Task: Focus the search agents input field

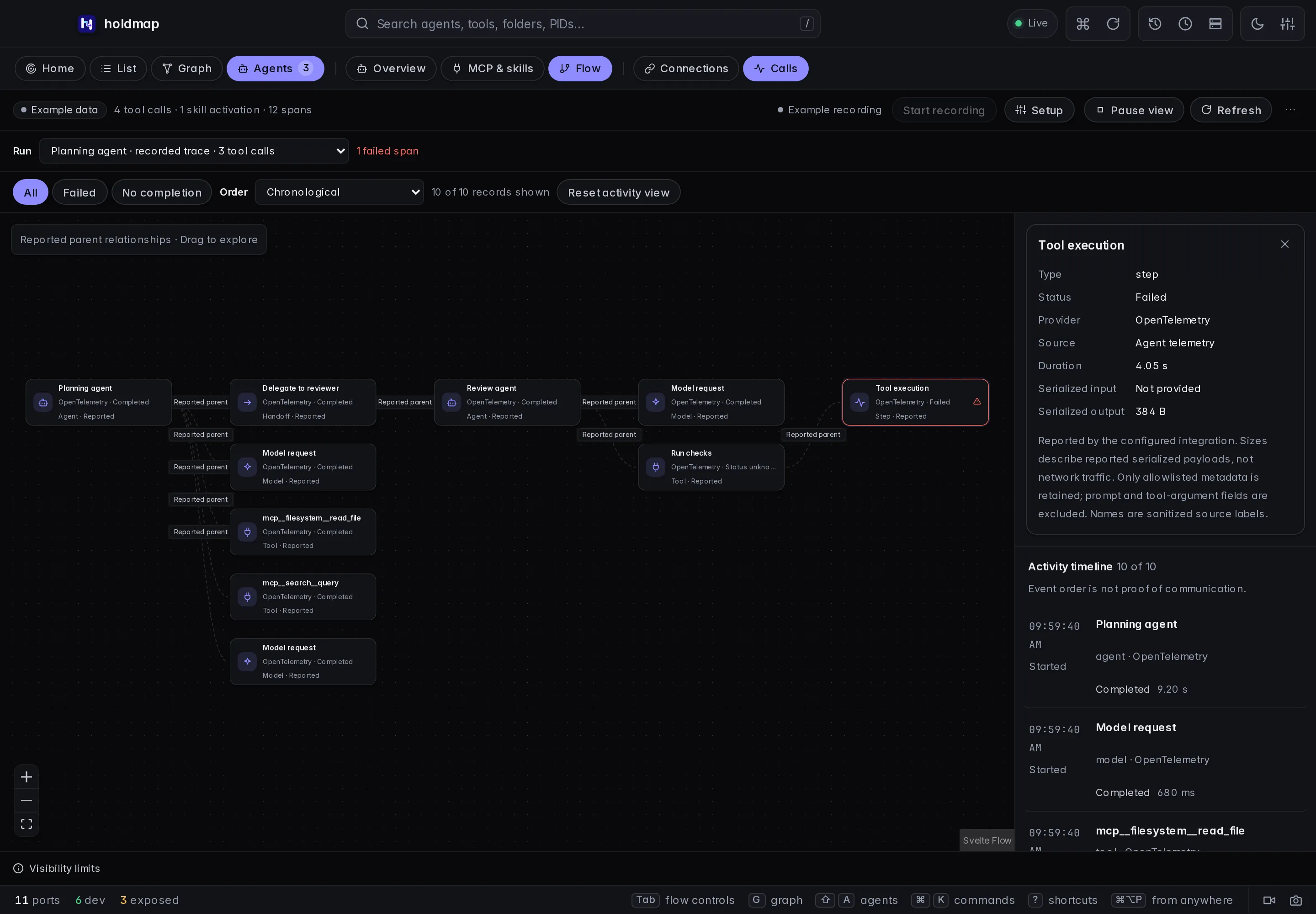Action: [583, 23]
